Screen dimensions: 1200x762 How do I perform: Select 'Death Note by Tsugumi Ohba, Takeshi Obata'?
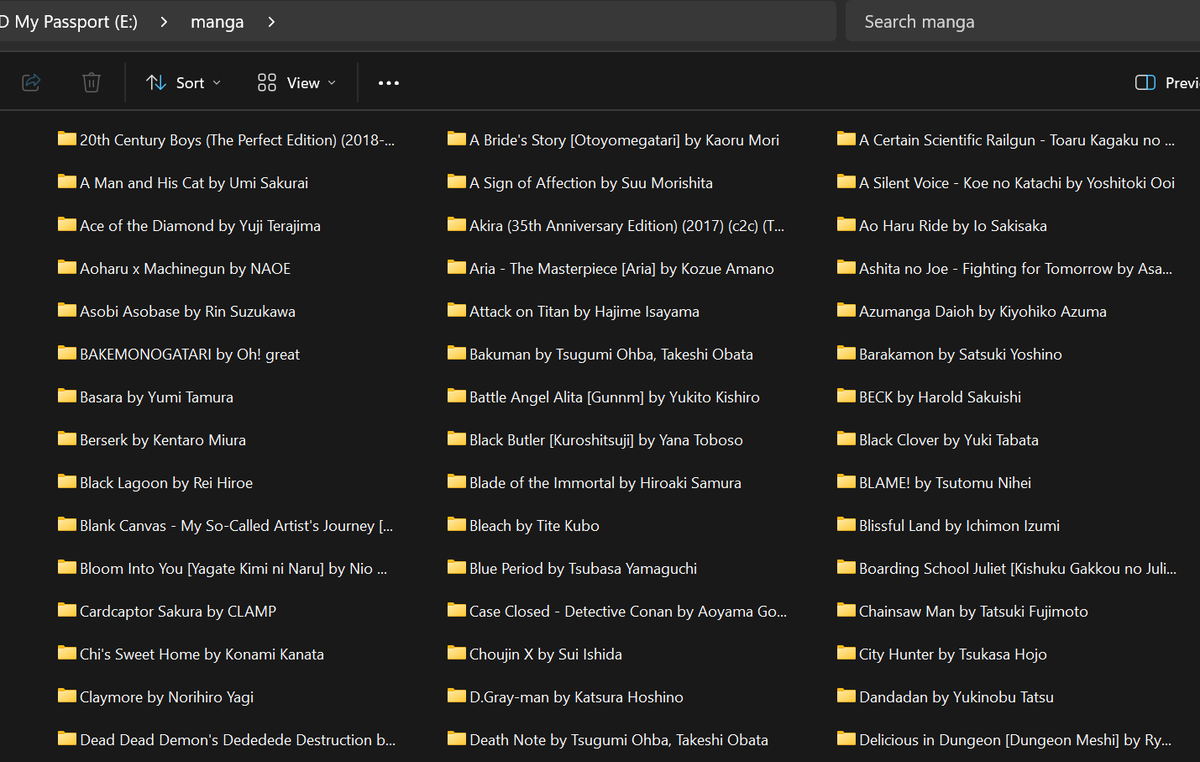619,741
